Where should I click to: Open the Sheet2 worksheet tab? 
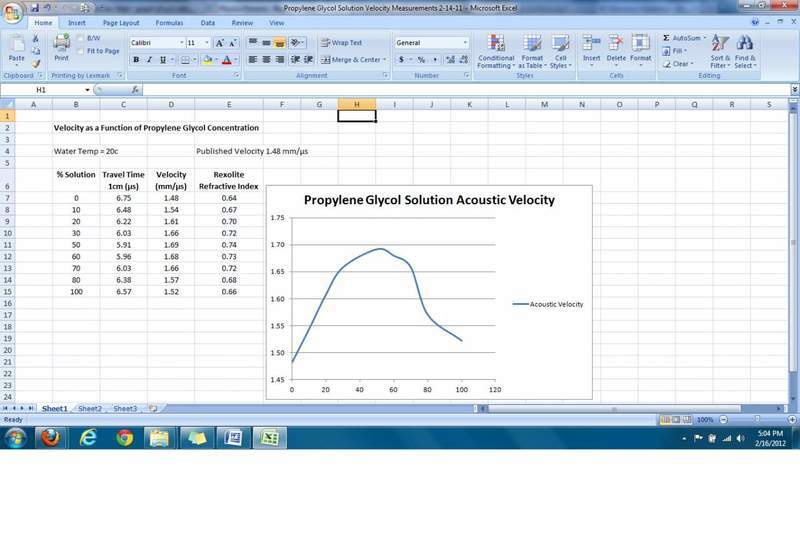click(x=90, y=408)
